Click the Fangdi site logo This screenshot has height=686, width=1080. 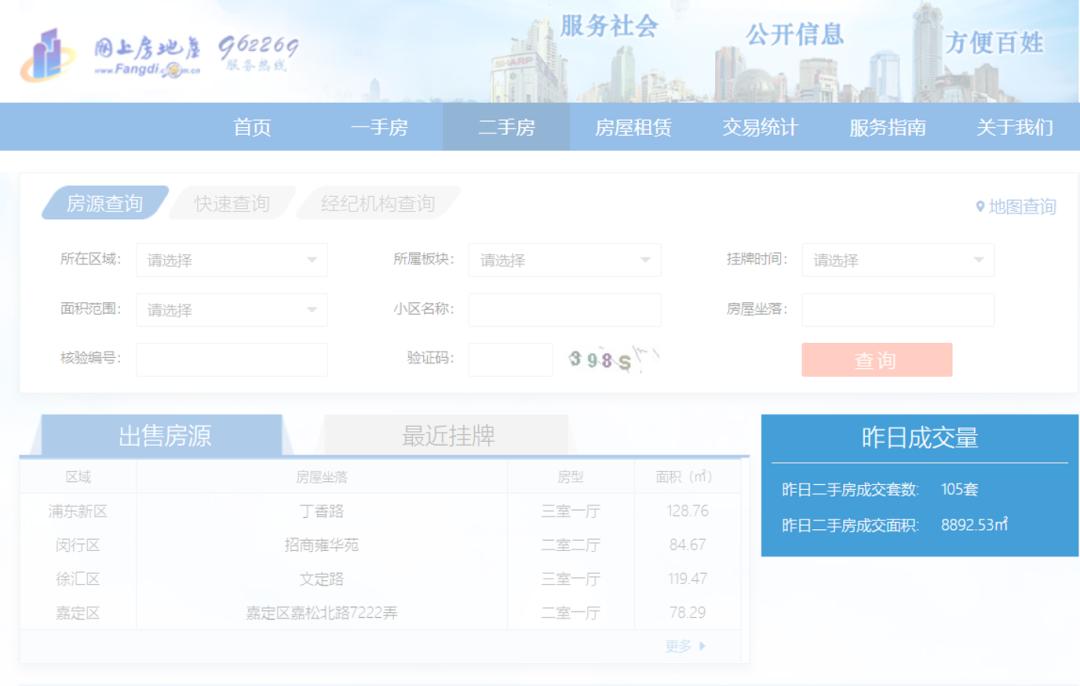[x=110, y=54]
